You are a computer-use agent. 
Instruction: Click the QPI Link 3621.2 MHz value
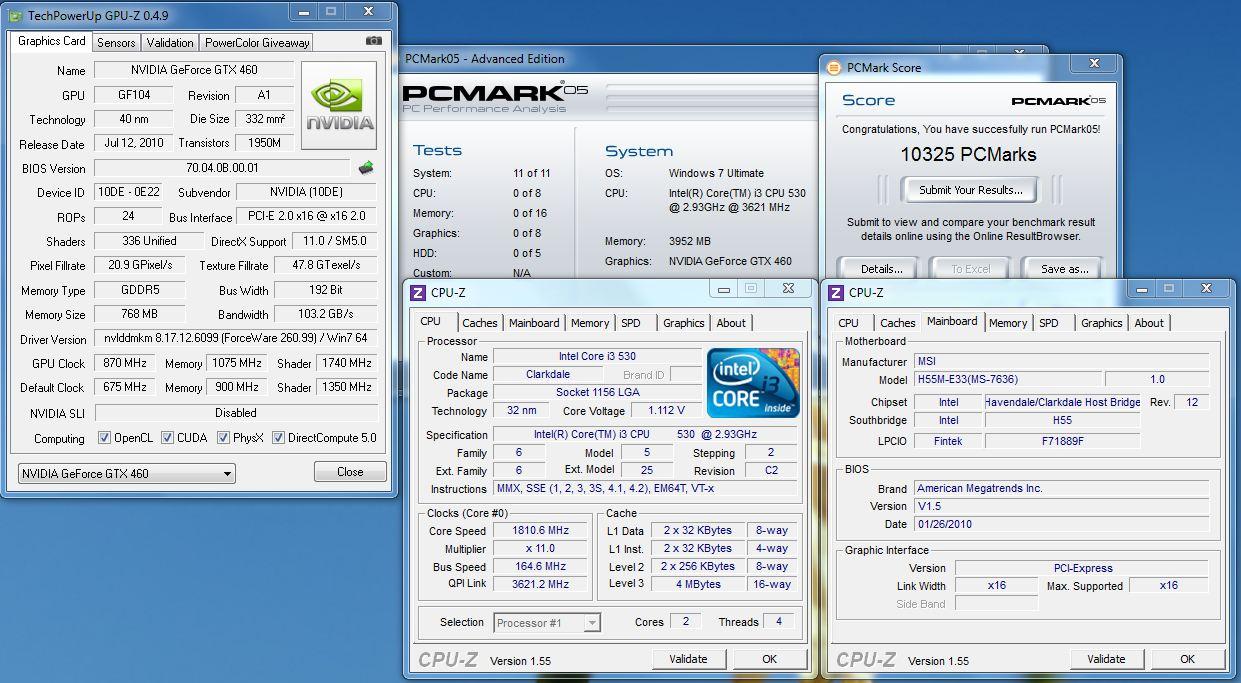[x=541, y=584]
